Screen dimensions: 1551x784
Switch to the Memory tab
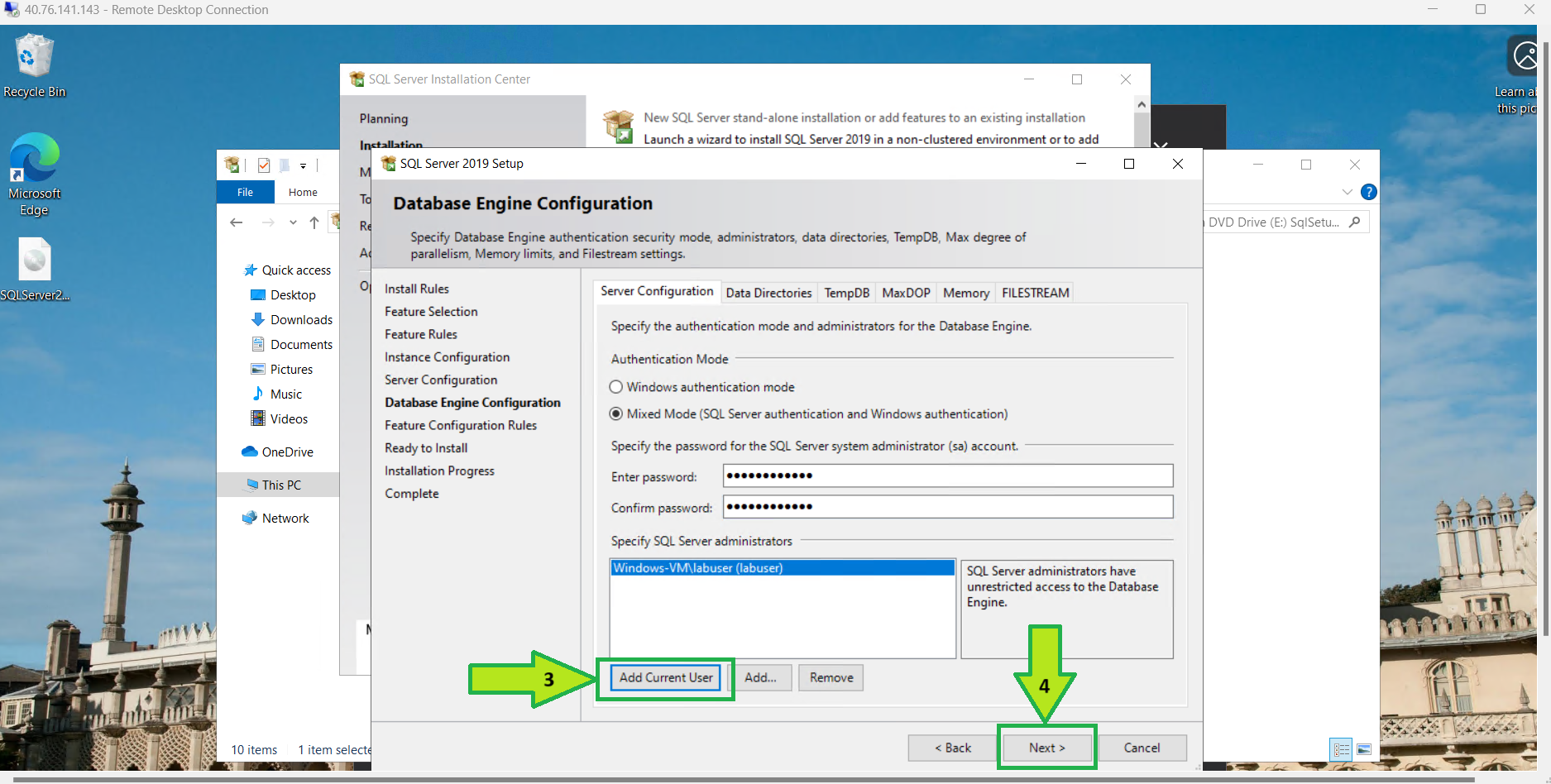pos(965,293)
